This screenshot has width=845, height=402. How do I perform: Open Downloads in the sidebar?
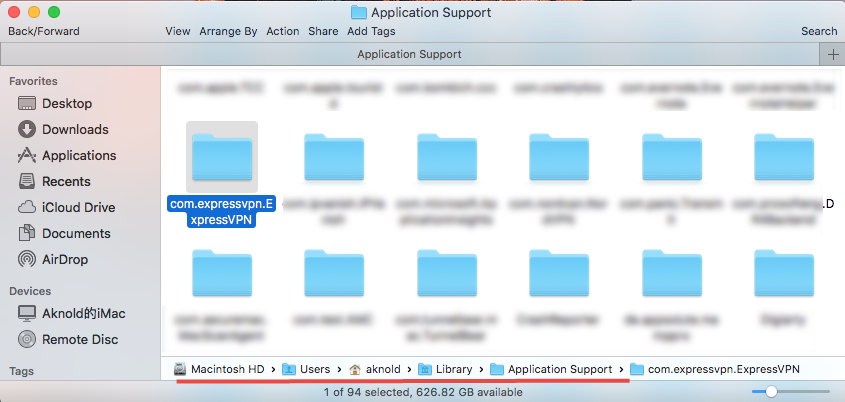tap(74, 129)
